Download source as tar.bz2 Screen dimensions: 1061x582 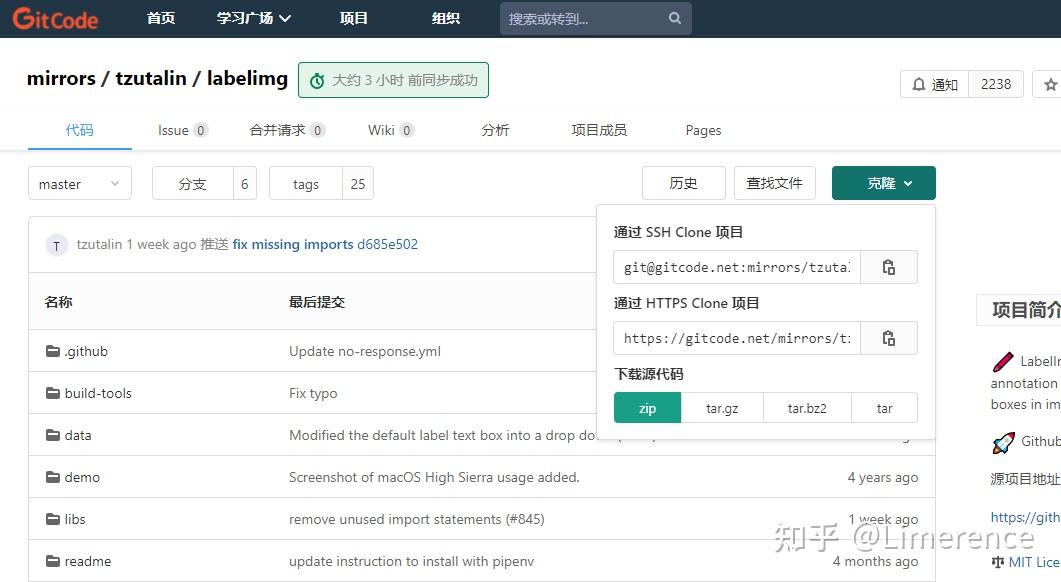[807, 408]
